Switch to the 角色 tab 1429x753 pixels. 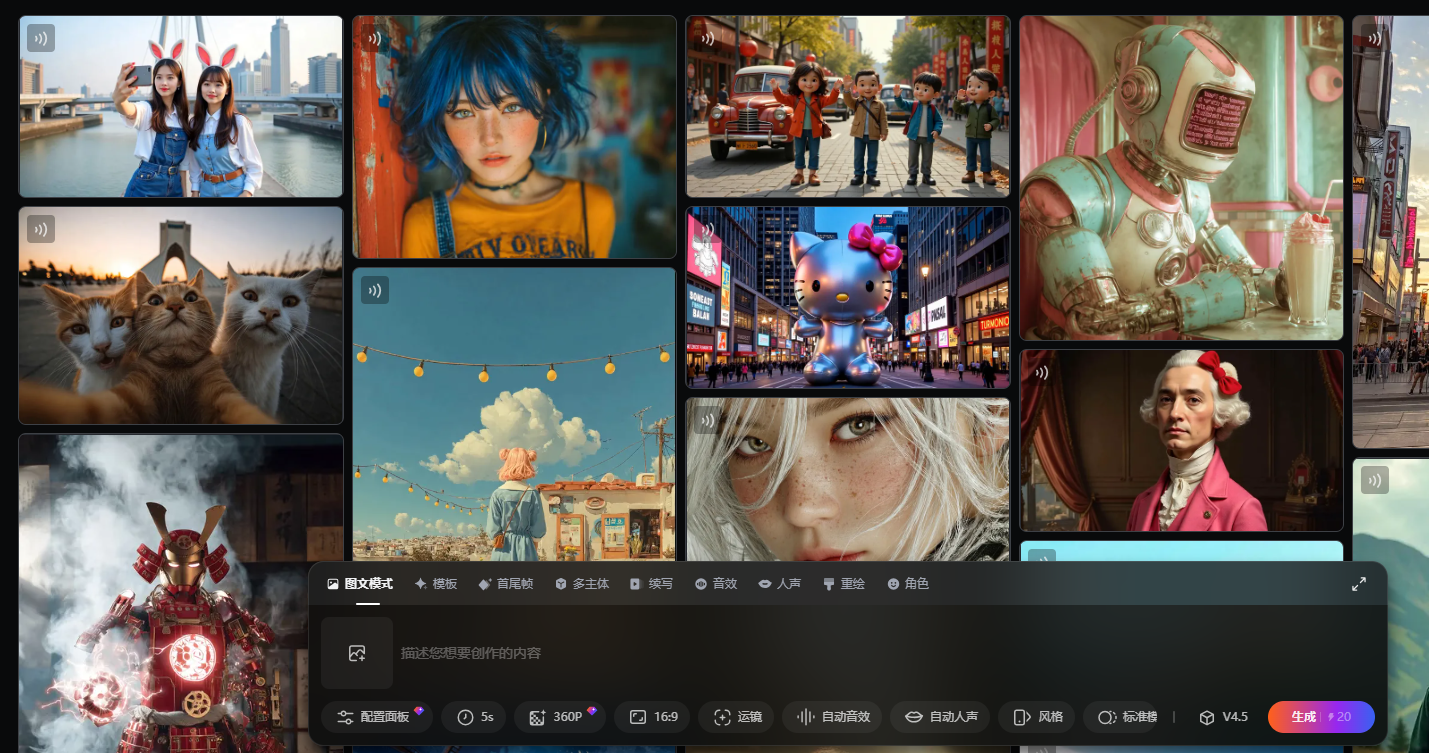(x=908, y=584)
